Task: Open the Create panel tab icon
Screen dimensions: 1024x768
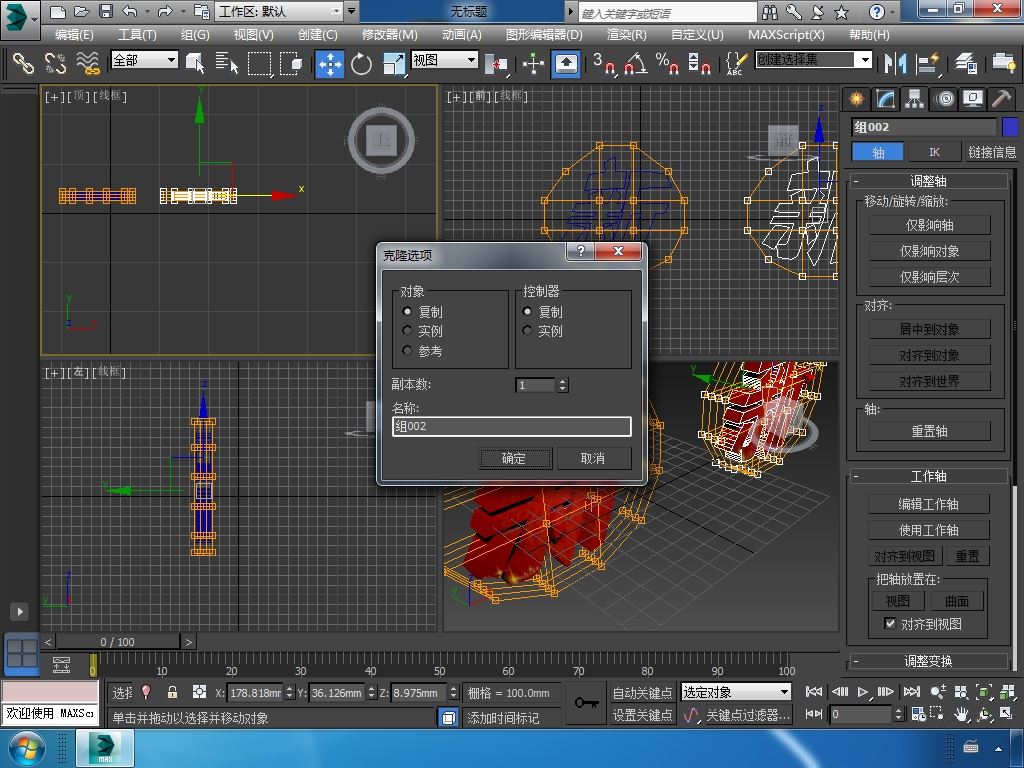Action: coord(856,98)
